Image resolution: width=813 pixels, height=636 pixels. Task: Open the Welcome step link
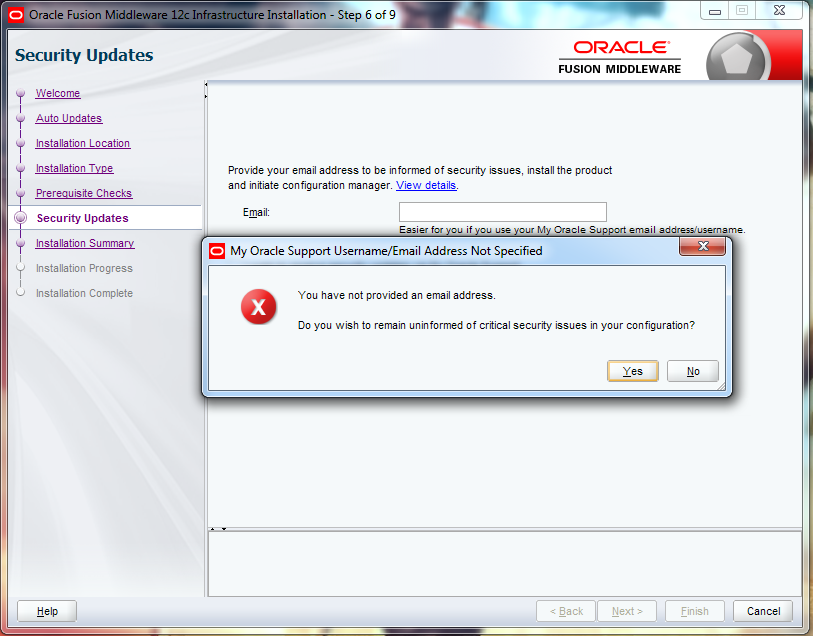tap(58, 93)
